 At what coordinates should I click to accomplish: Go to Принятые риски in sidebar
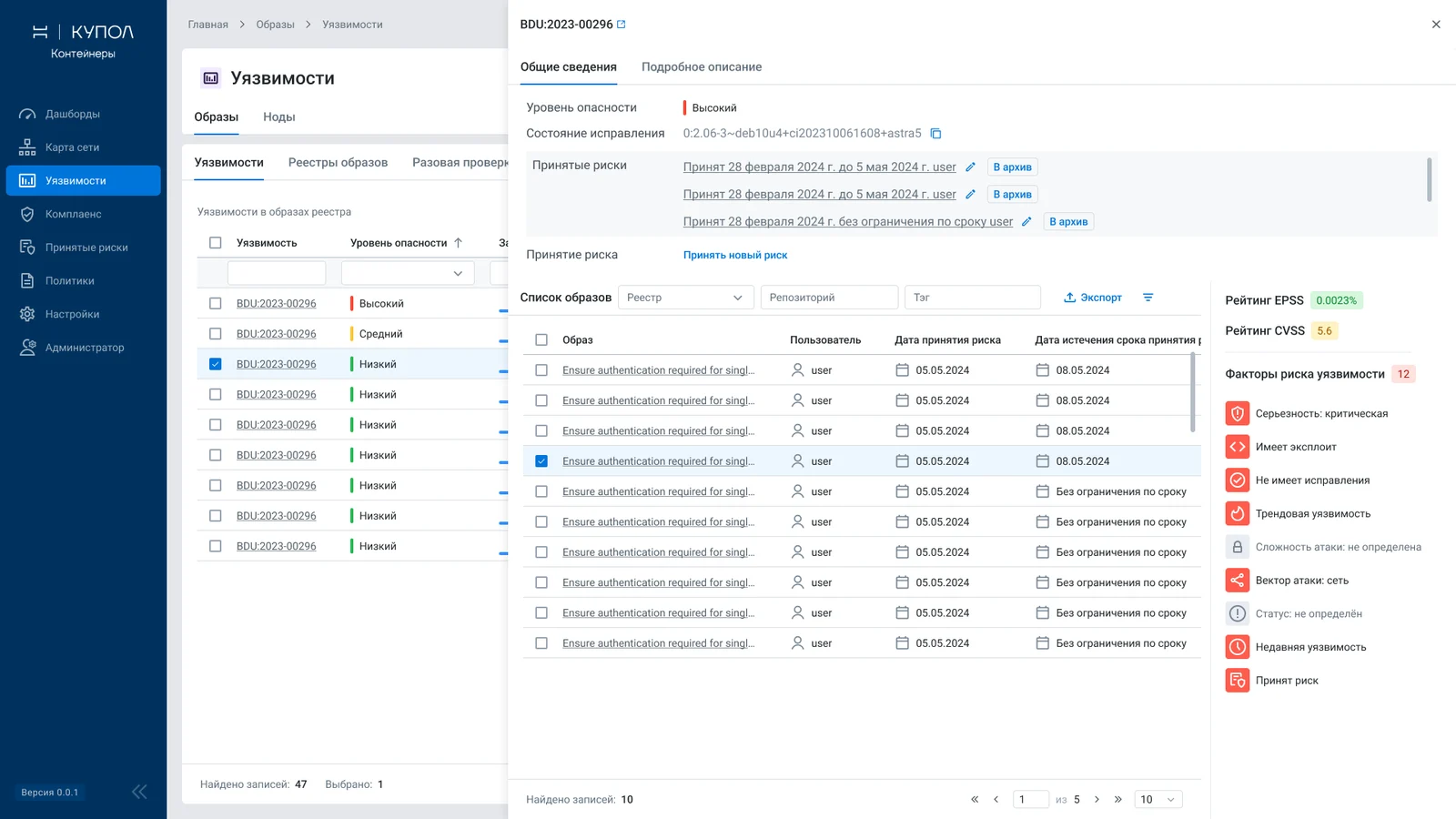tap(84, 248)
